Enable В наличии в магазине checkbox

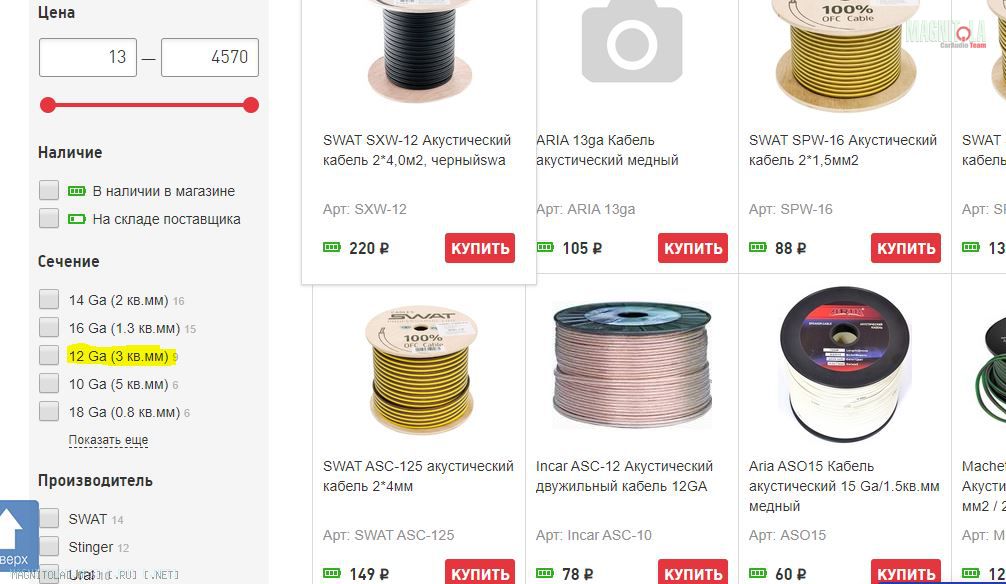click(49, 190)
